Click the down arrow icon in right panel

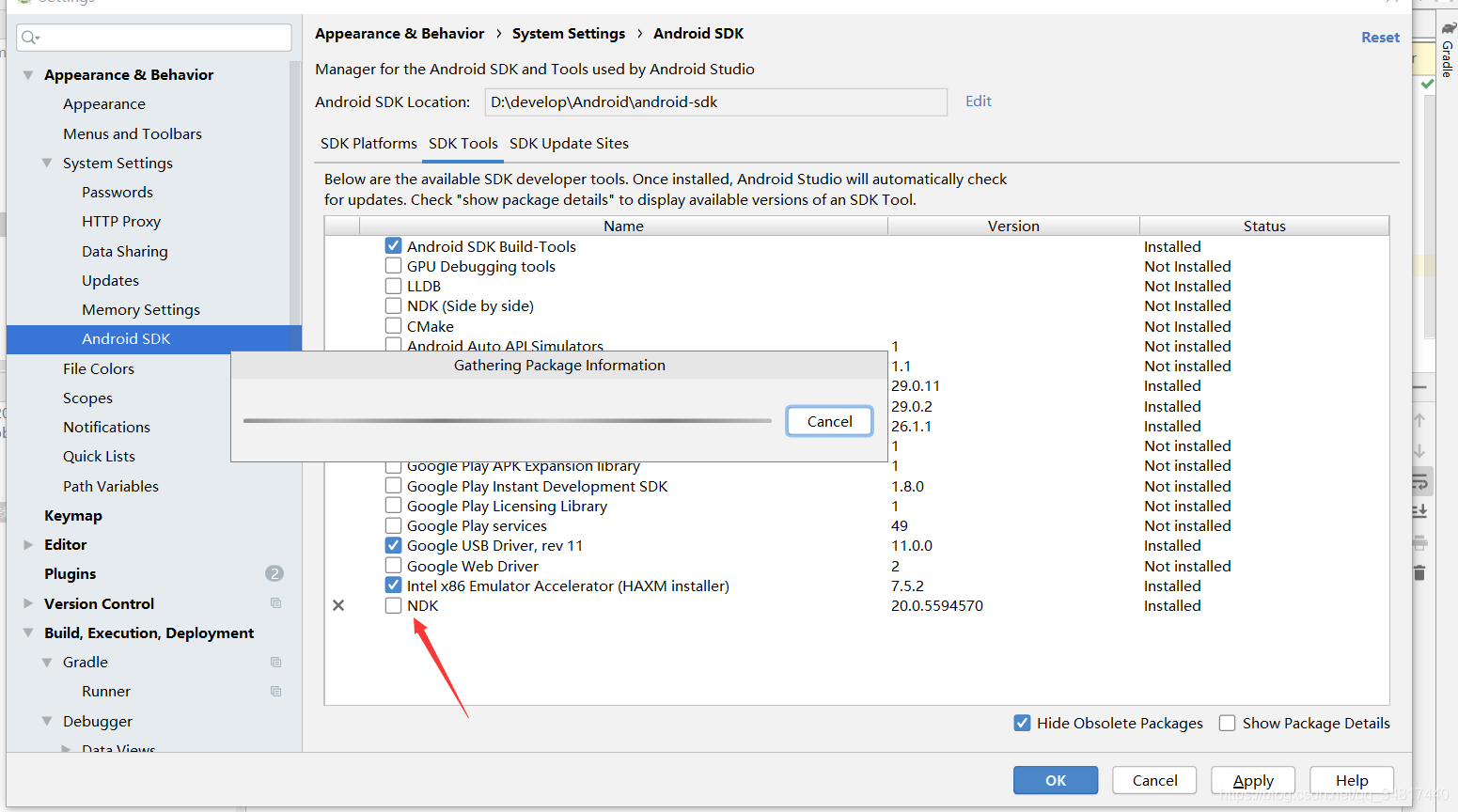click(1419, 451)
